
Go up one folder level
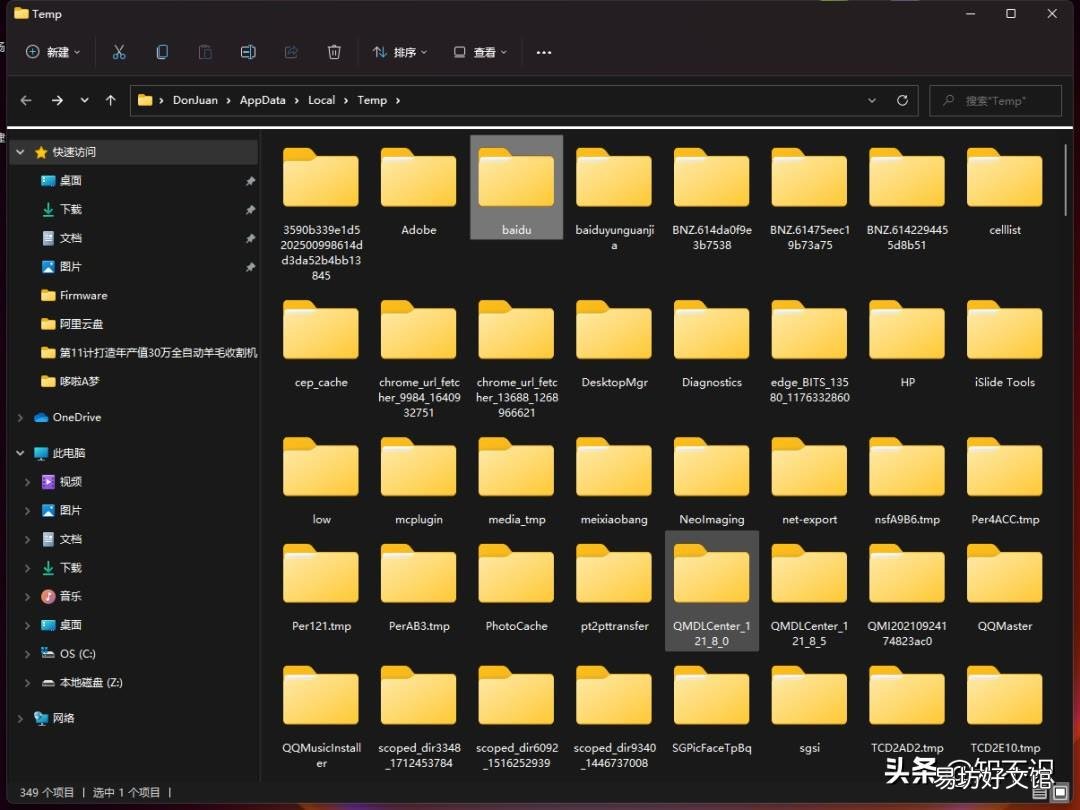pos(111,101)
